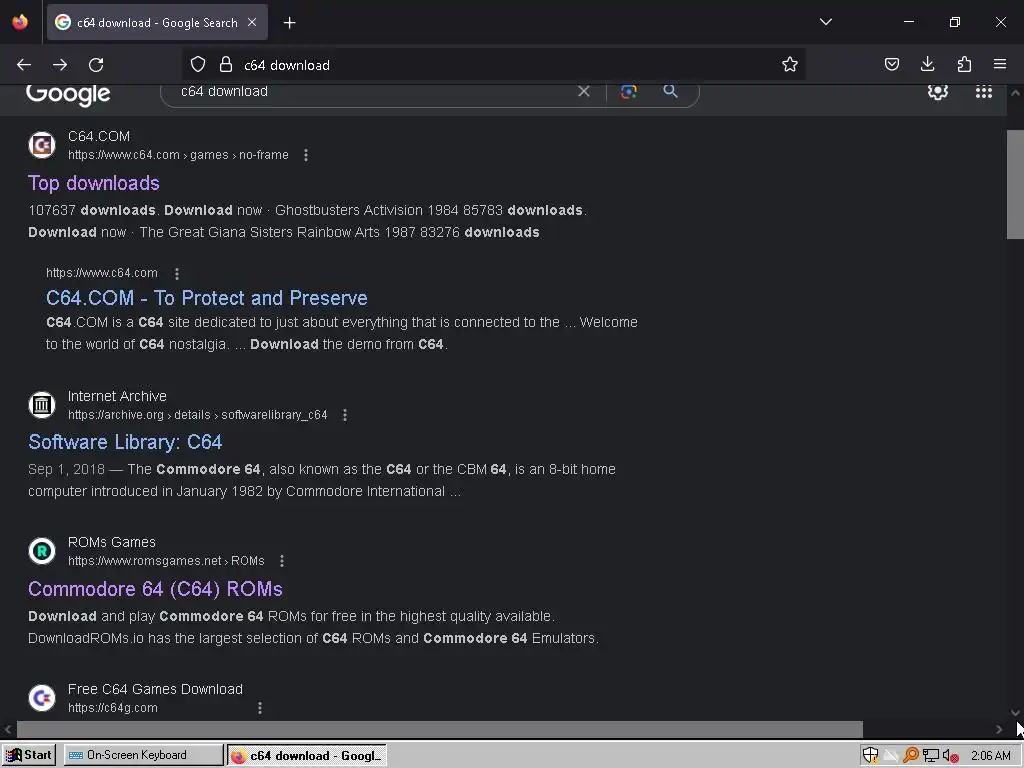Open Software Library: C64 link

(125, 442)
